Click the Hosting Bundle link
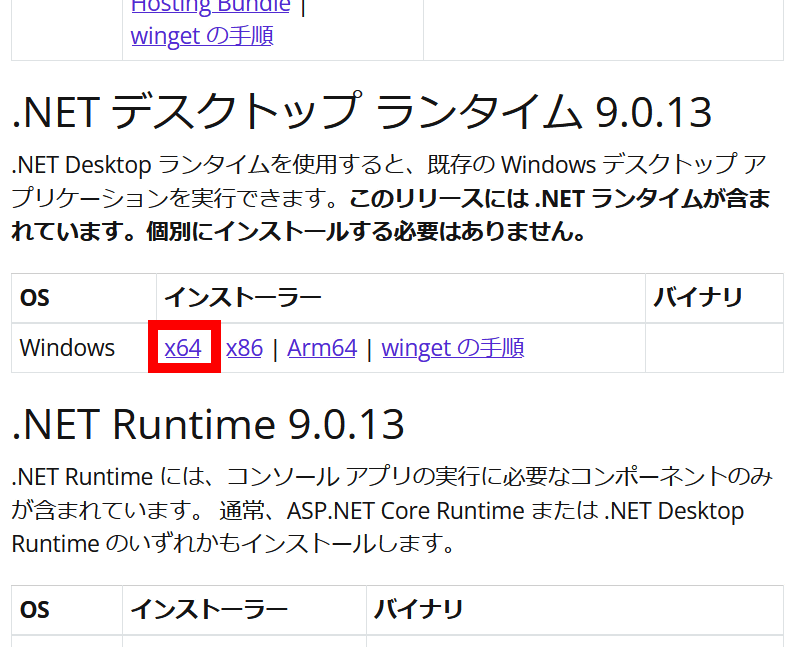The height and width of the screenshot is (647, 795). pos(210,7)
